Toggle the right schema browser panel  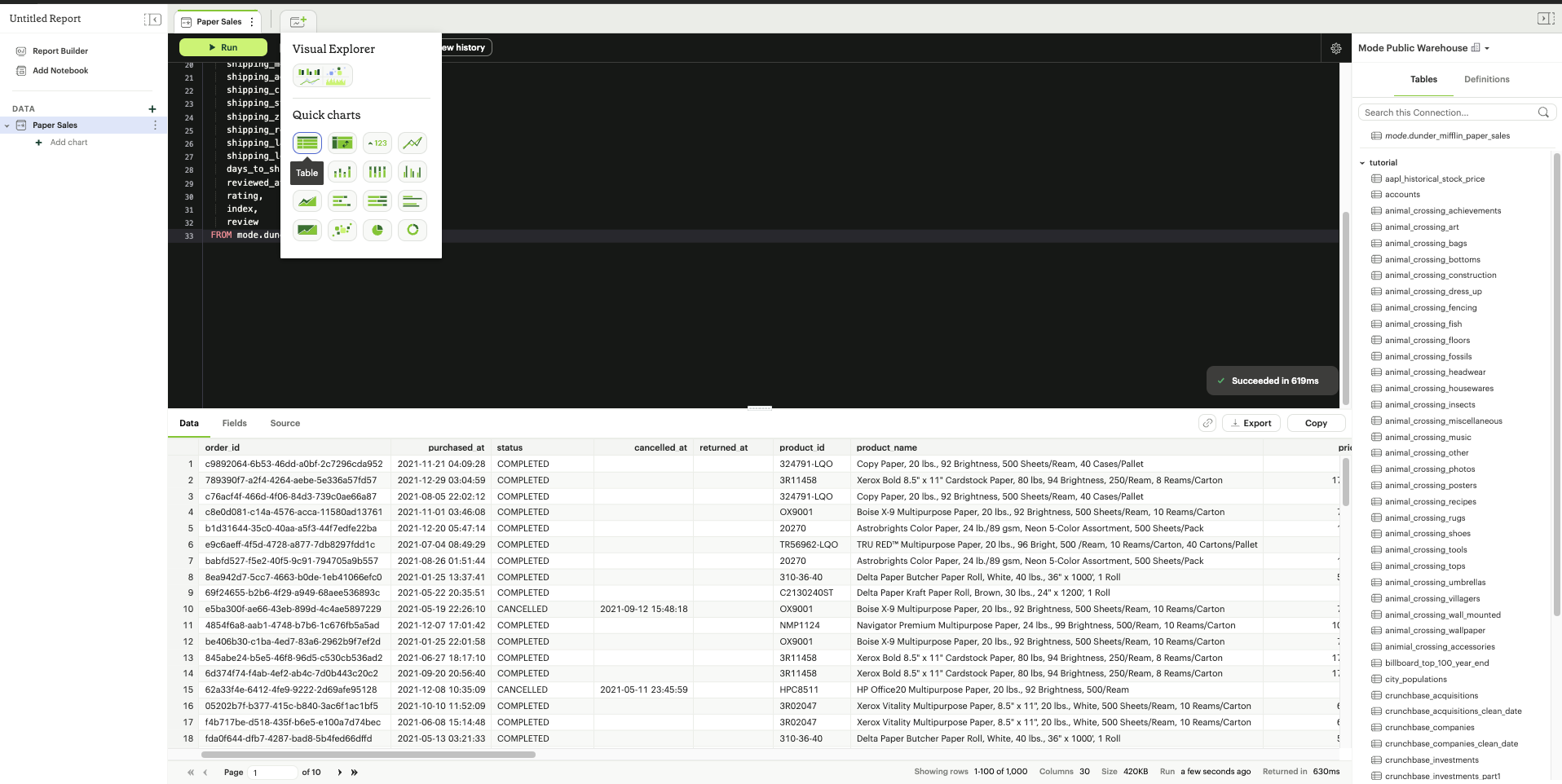tap(1545, 19)
